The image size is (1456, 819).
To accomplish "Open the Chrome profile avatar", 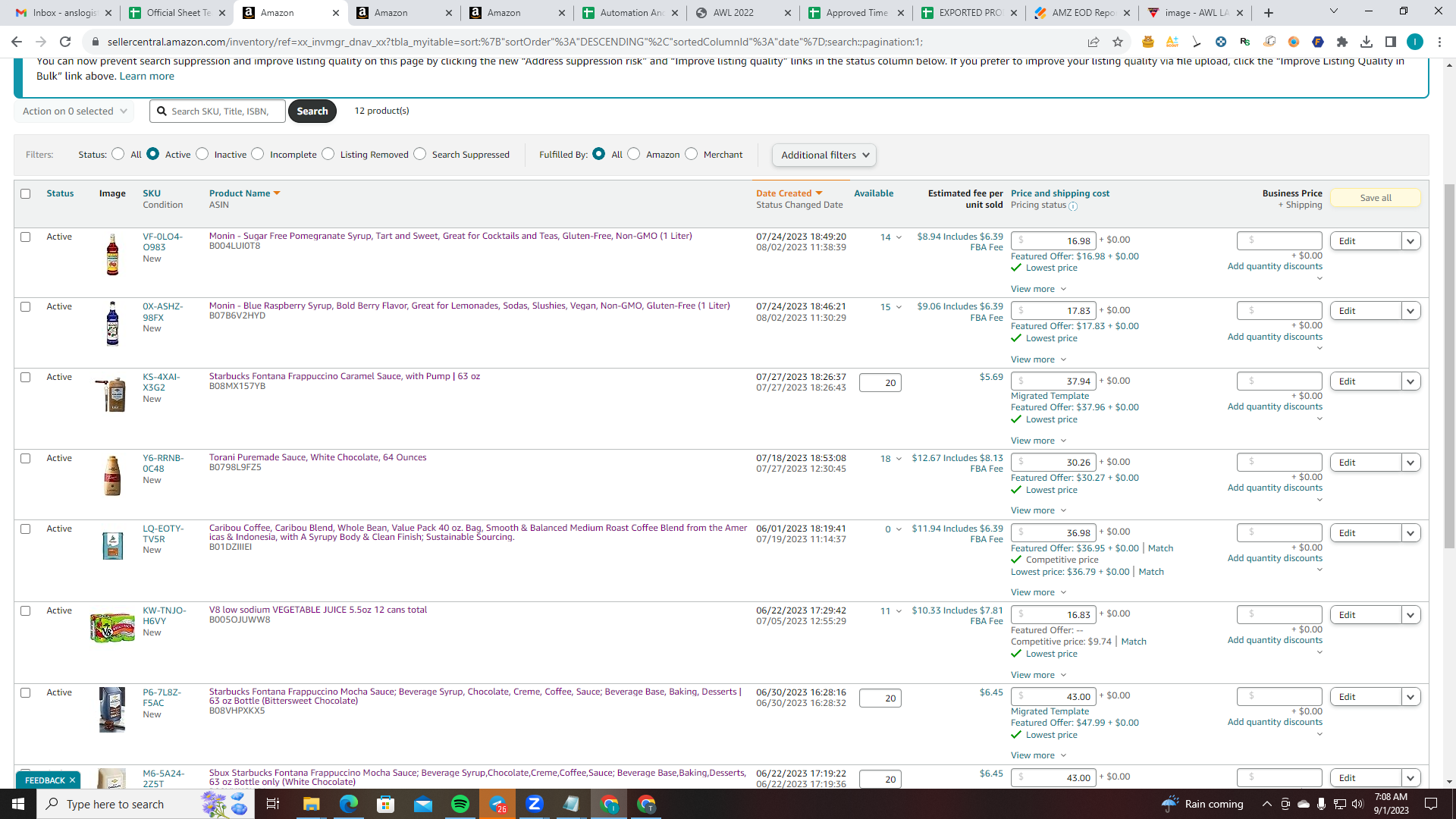I will point(1415,42).
